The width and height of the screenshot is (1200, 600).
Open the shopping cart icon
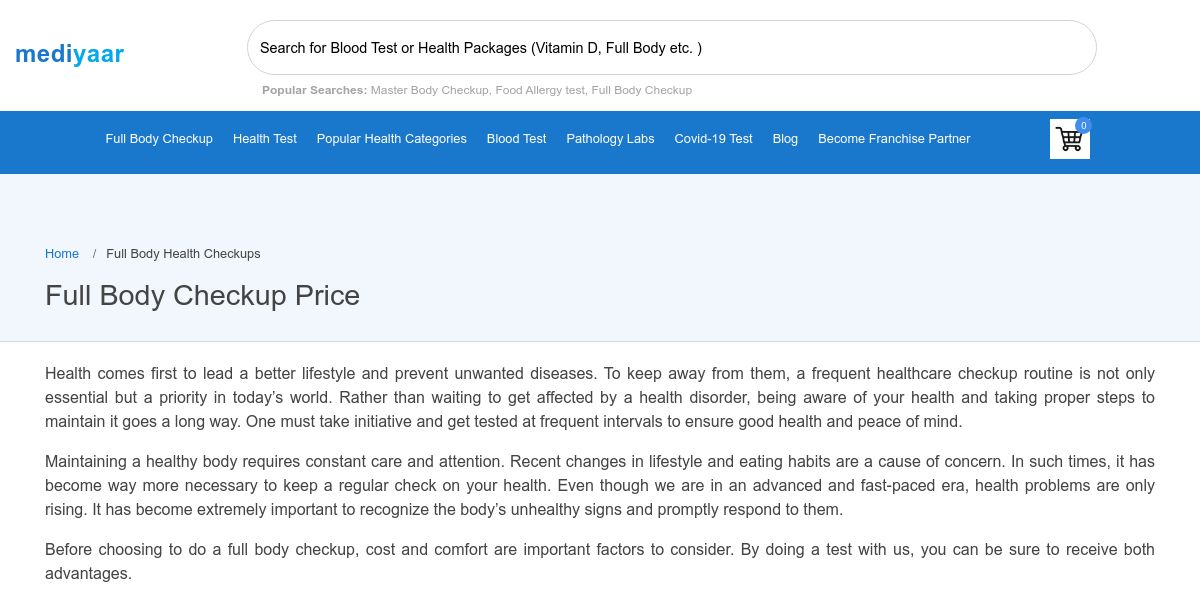1069,140
